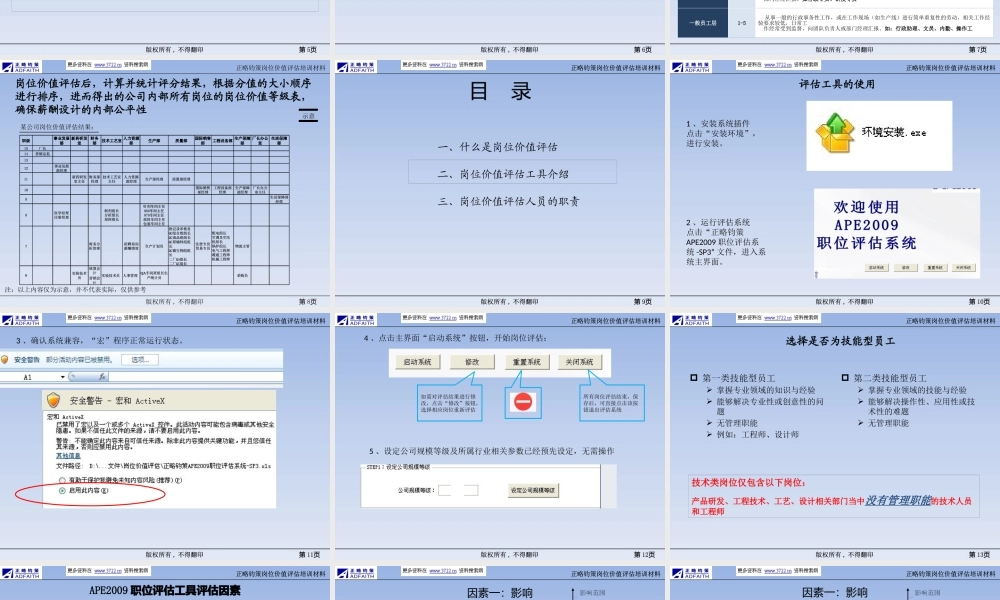1000x600 pixels.
Task: Click small 重置系统 button on APE2009 welcome screen
Action: coord(935,268)
